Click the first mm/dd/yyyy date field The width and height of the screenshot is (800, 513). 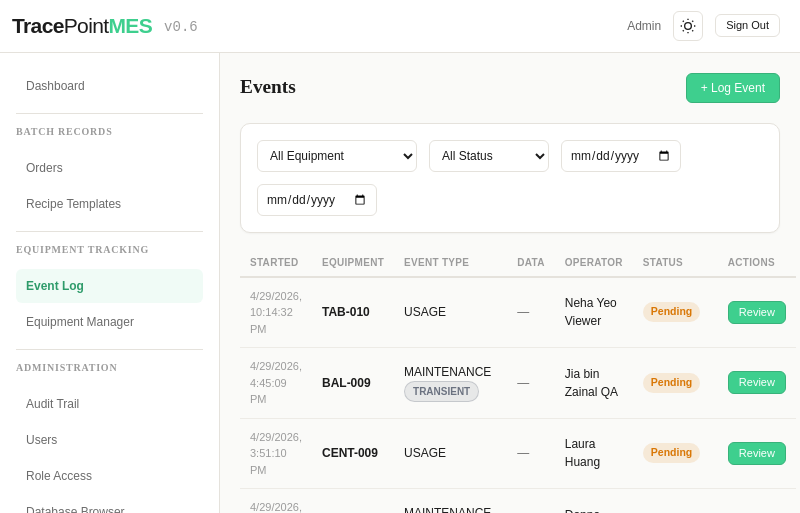click(x=620, y=156)
